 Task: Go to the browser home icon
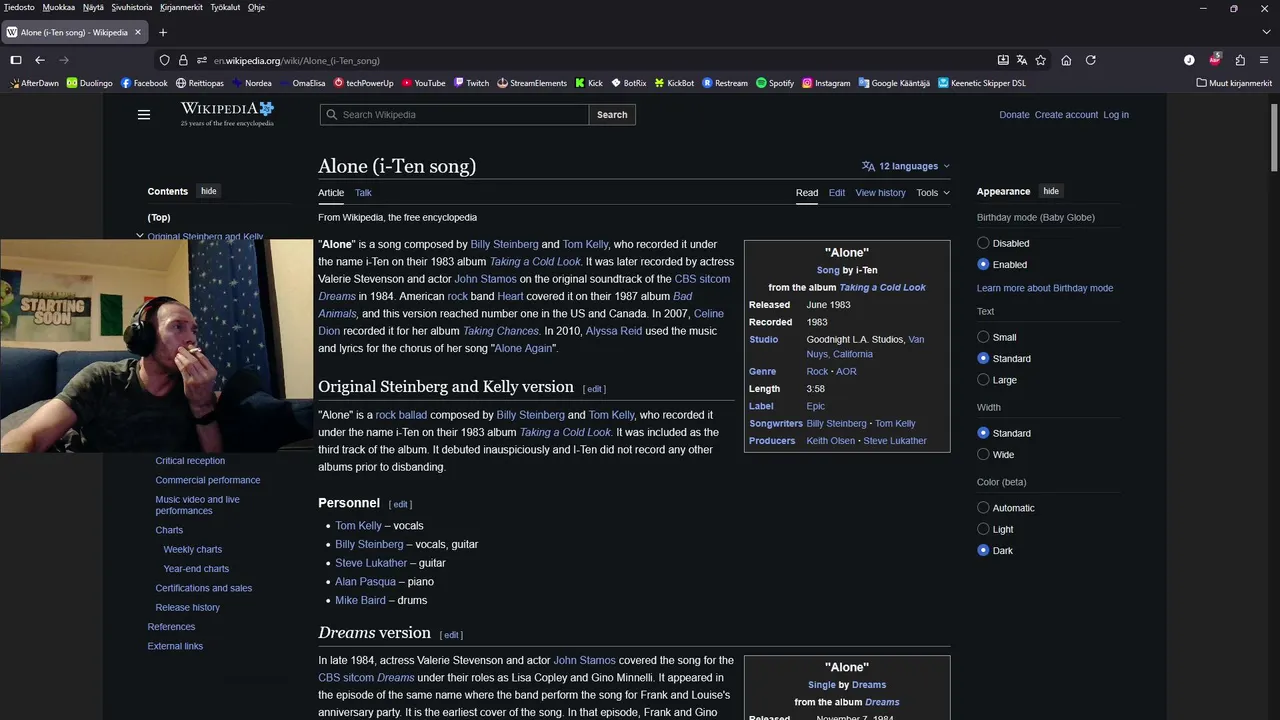pos(1066,60)
